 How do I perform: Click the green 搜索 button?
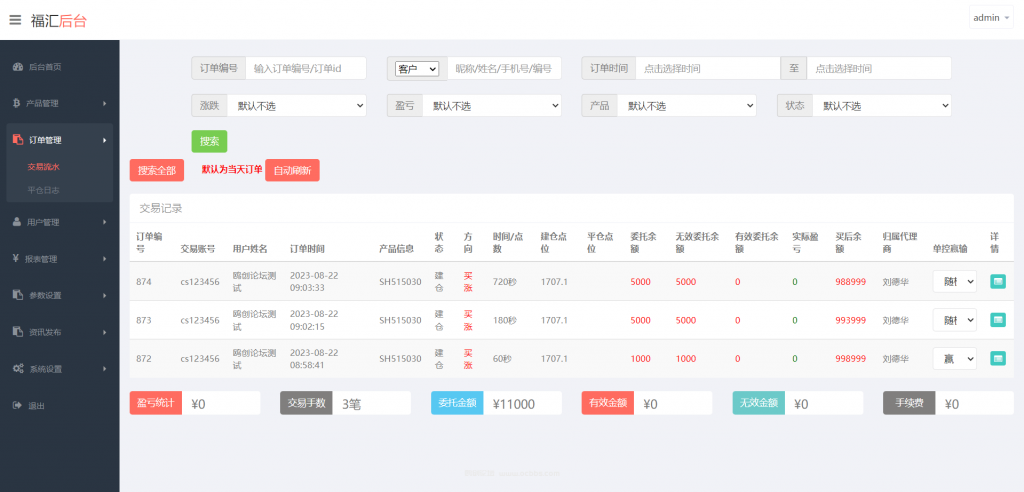[209, 141]
